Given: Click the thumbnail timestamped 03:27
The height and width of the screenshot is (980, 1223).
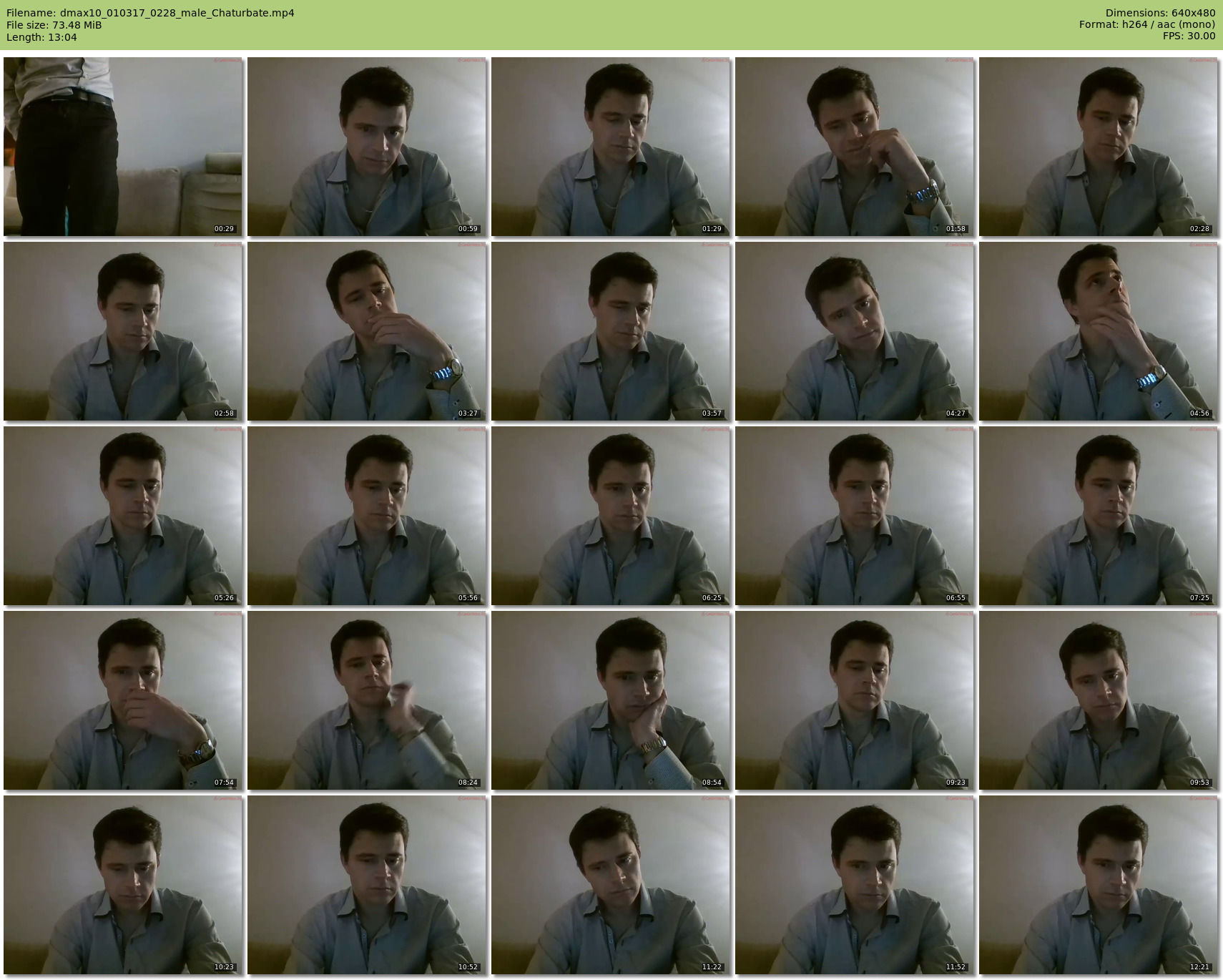Looking at the screenshot, I should (x=366, y=331).
